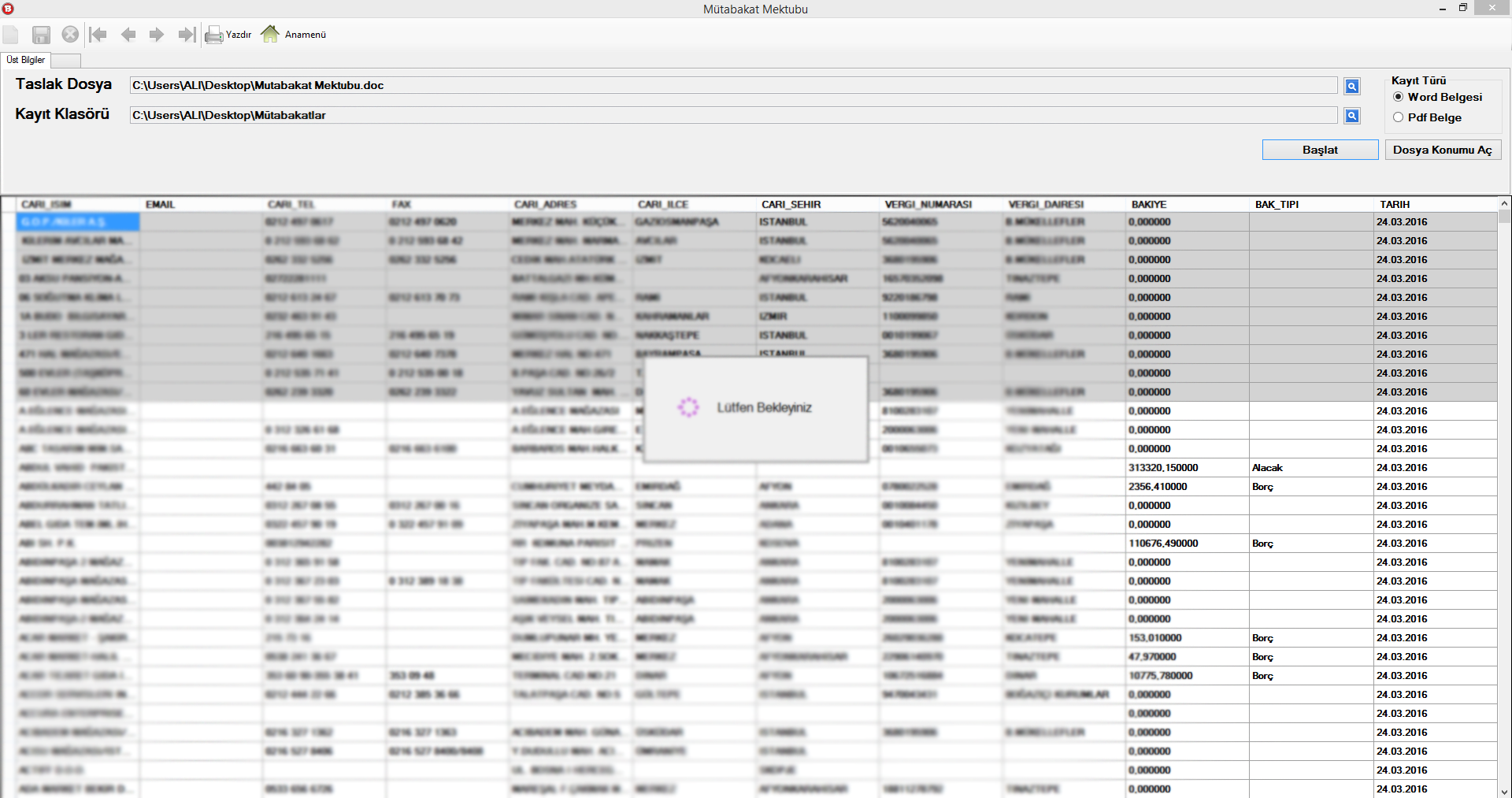Image resolution: width=1512 pixels, height=798 pixels.
Task: Switch to Üst Bilgiler tab
Action: (26, 60)
